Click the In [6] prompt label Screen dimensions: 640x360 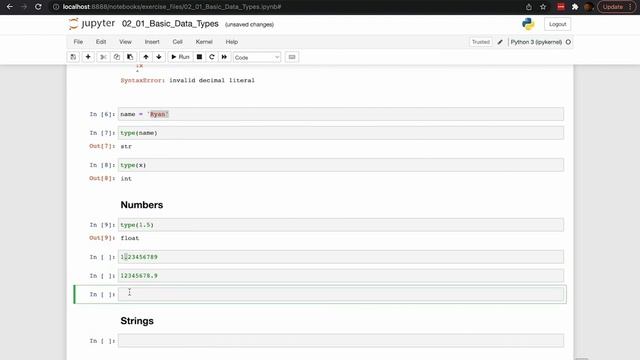pos(102,114)
